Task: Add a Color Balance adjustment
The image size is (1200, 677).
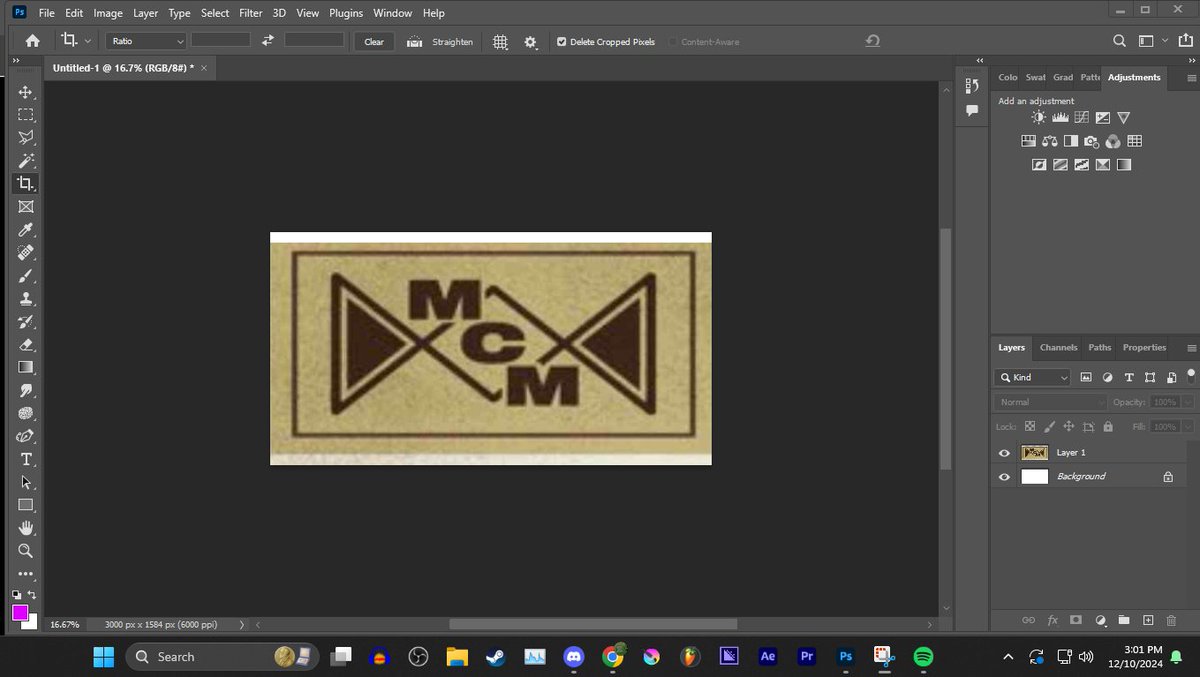Action: 1049,141
